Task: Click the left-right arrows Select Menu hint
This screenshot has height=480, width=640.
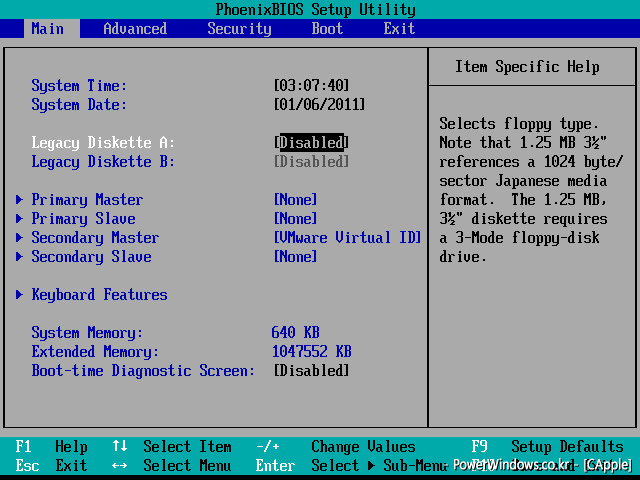Action: click(171, 465)
